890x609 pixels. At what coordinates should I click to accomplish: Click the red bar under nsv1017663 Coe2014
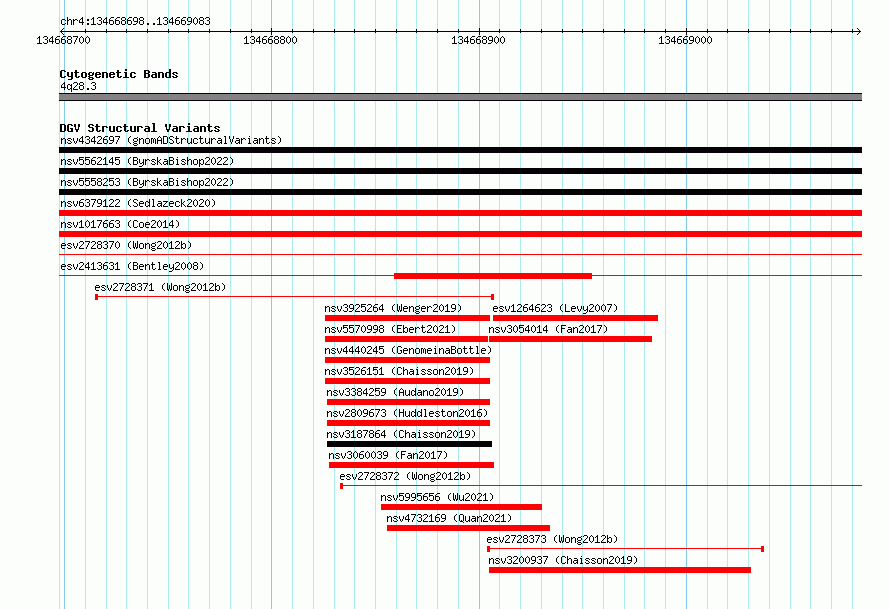tap(460, 234)
